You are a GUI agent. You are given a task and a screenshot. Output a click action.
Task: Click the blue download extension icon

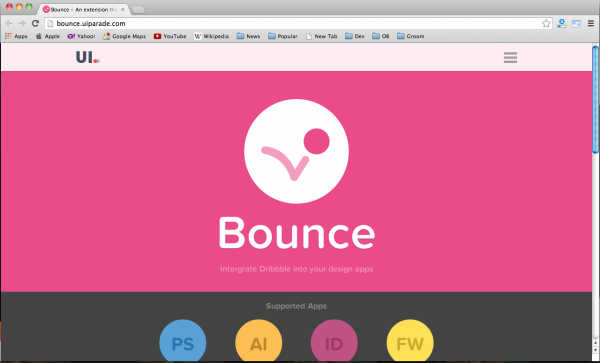(x=562, y=24)
